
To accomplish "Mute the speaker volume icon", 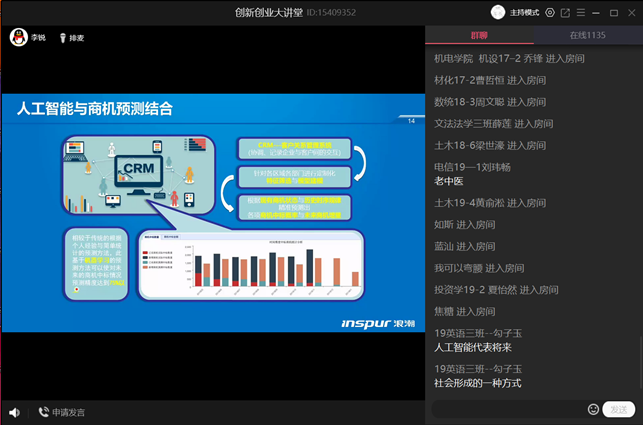I will point(14,412).
